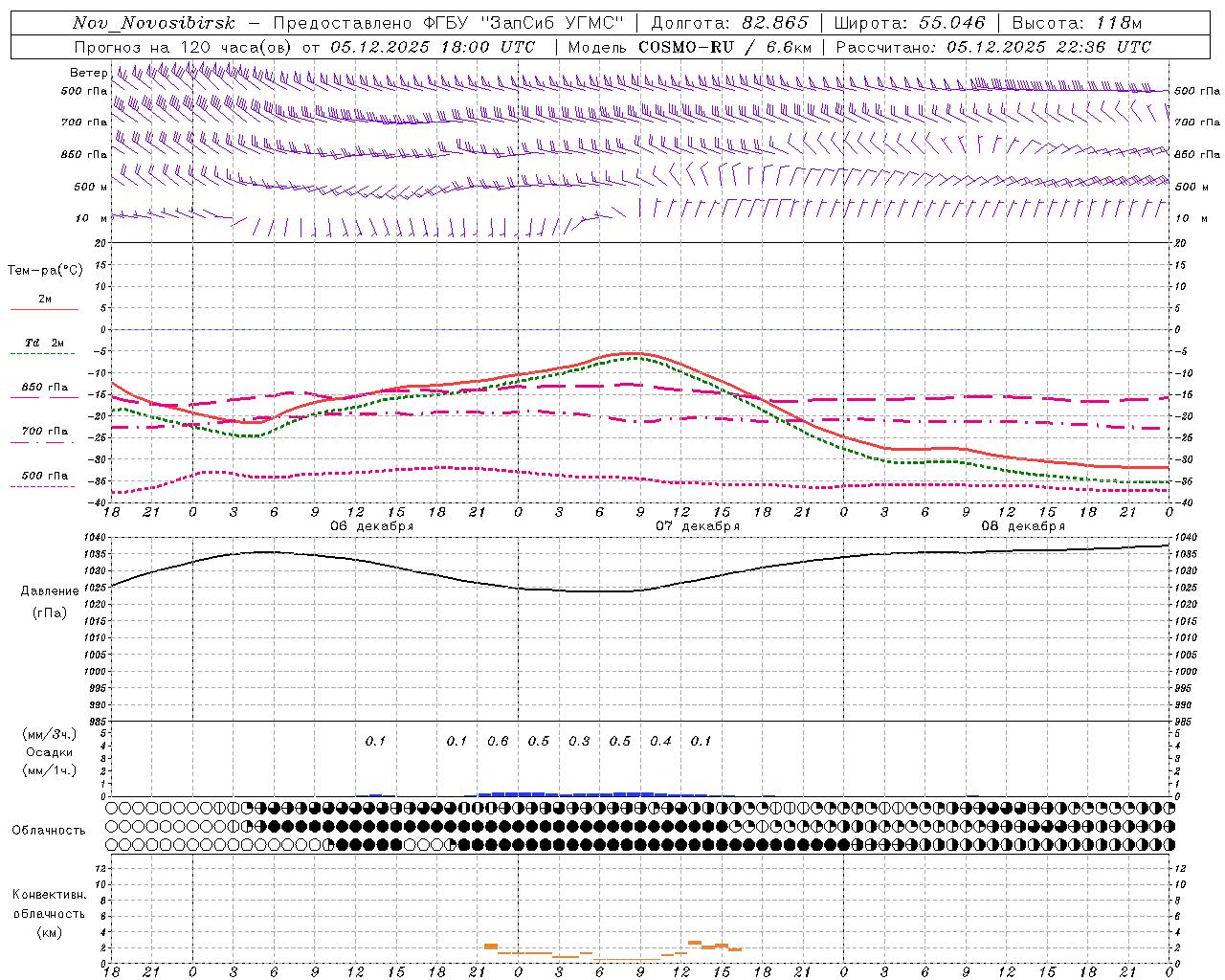Click the 06 декабря date label

[372, 526]
